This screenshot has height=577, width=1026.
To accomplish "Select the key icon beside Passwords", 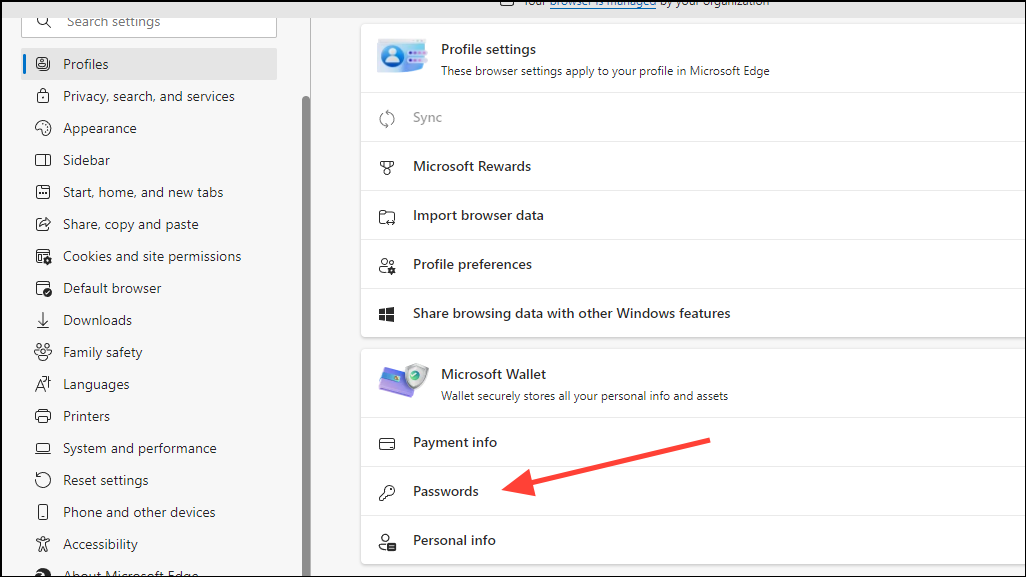I will tap(387, 491).
